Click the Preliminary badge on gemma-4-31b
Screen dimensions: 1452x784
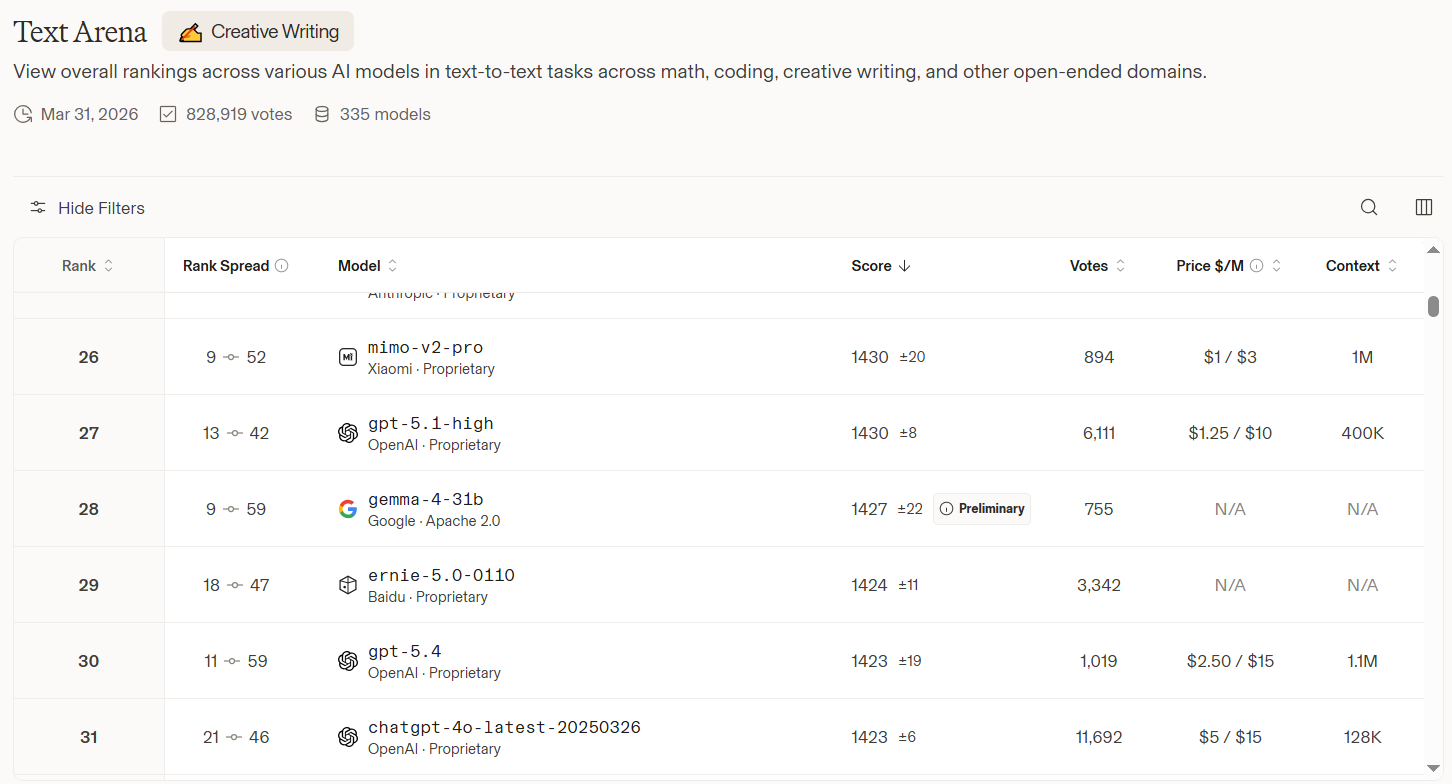point(982,509)
